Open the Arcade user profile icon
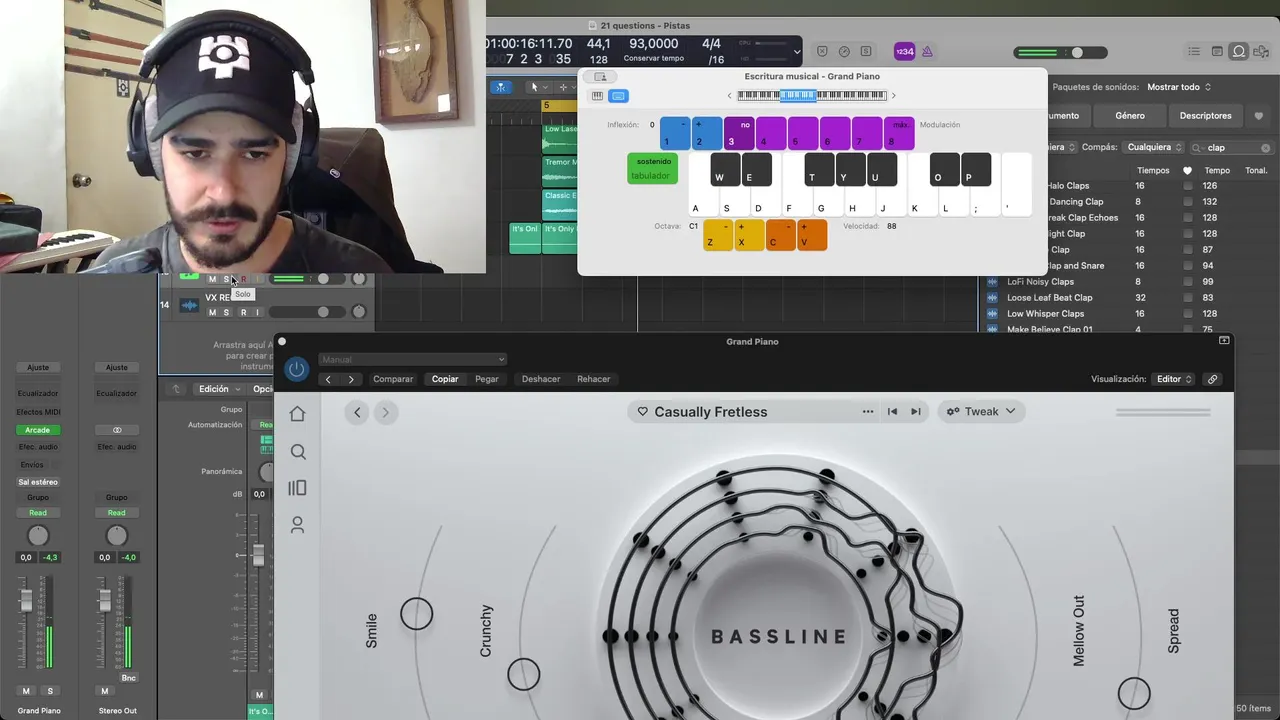The image size is (1280, 720). pos(297,524)
